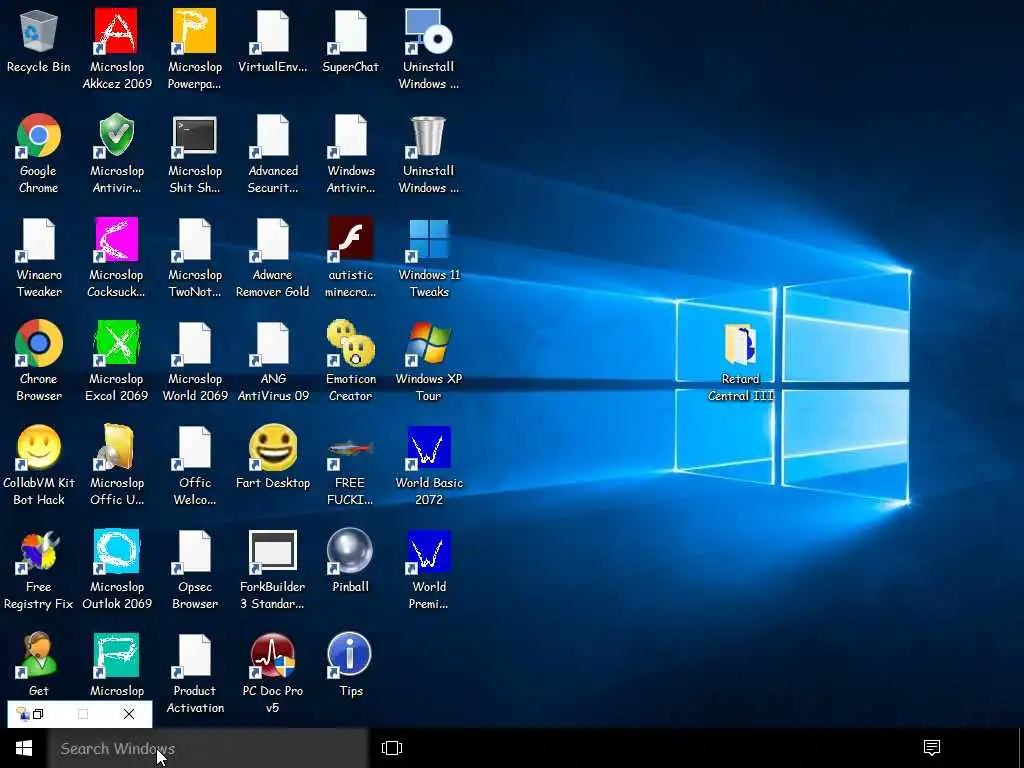
Task: Select the Pinball shortcut
Action: (351, 560)
